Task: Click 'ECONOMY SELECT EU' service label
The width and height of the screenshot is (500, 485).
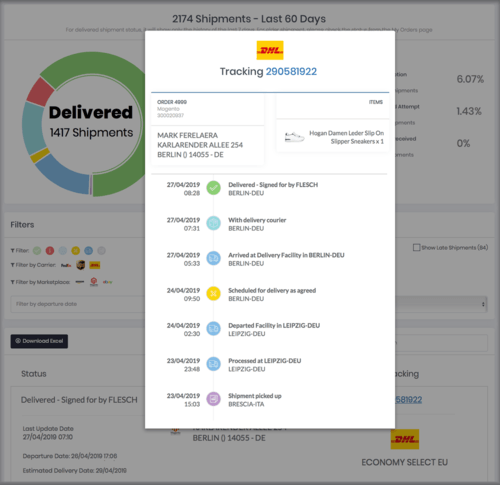Action: (405, 462)
